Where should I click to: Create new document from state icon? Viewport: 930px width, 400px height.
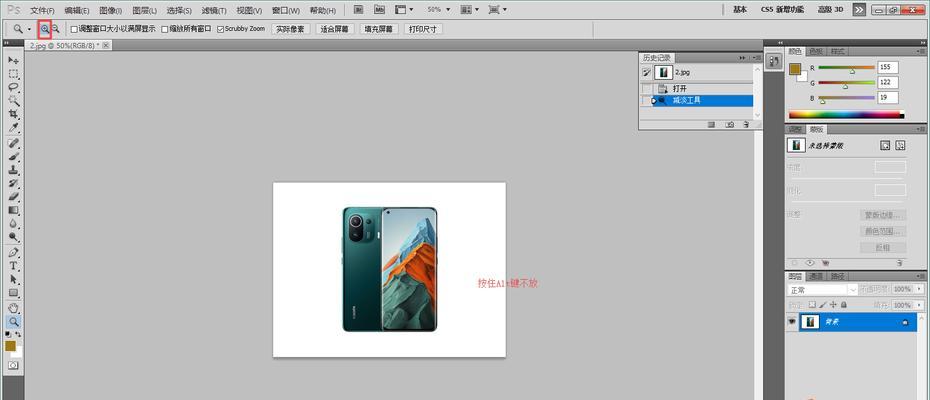[x=712, y=125]
